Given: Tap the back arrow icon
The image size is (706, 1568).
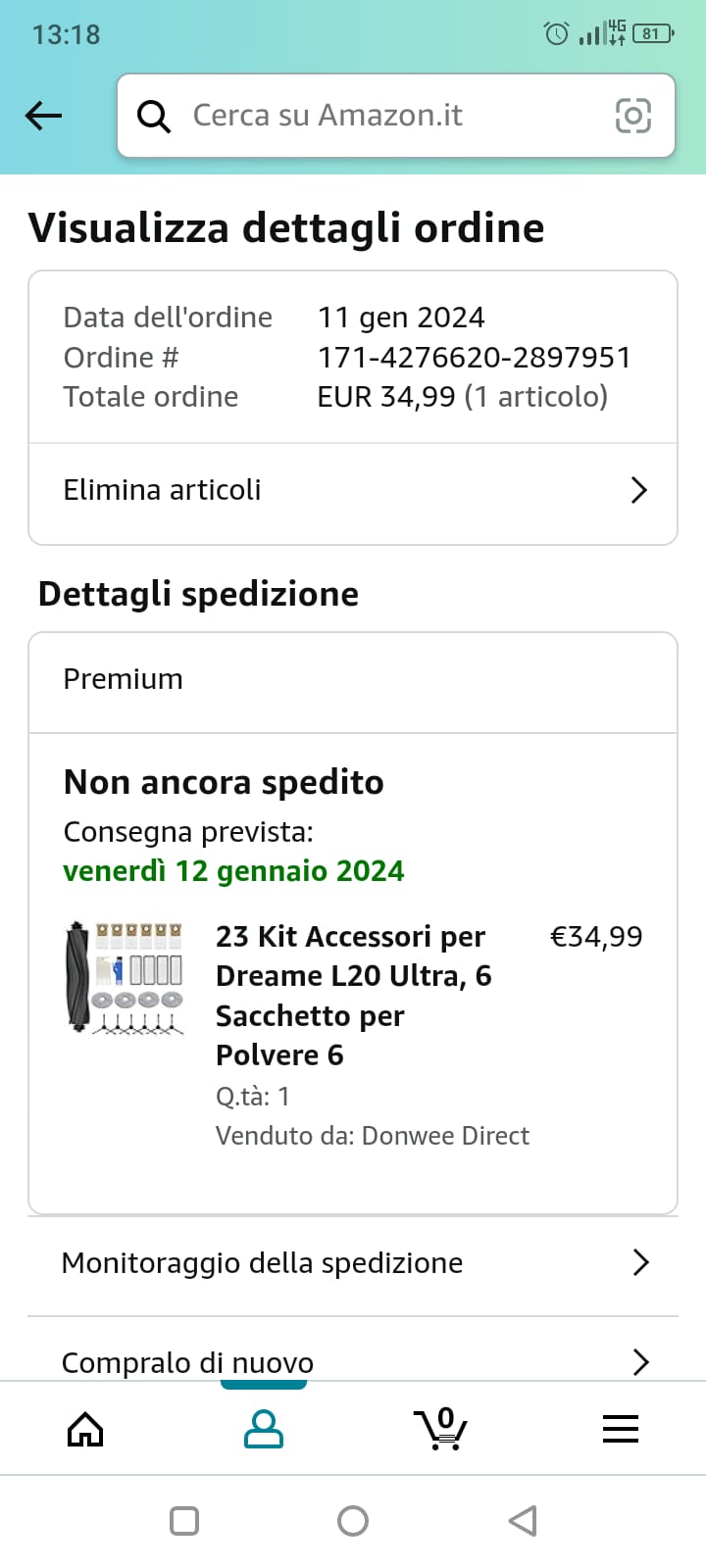Looking at the screenshot, I should [43, 116].
